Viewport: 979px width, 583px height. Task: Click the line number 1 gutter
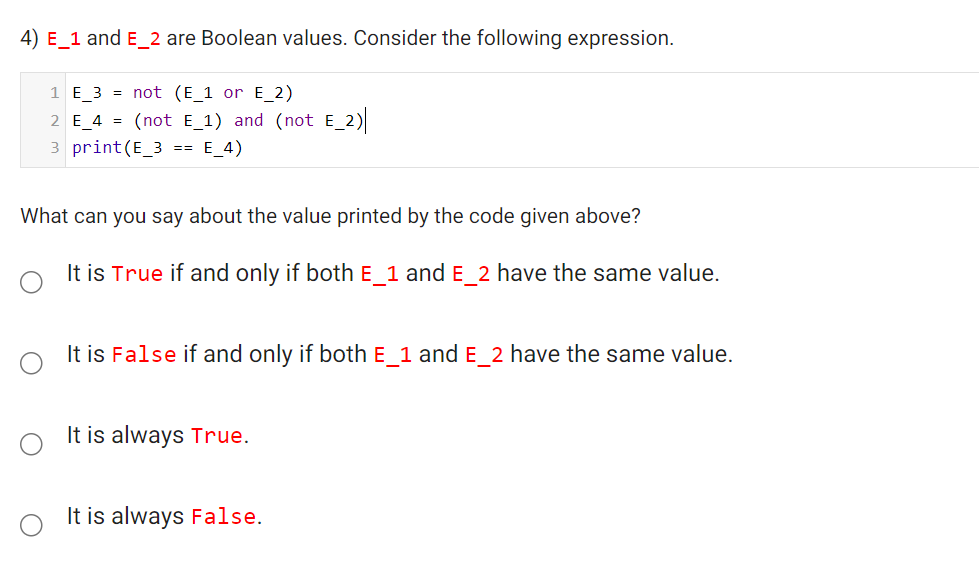(53, 92)
